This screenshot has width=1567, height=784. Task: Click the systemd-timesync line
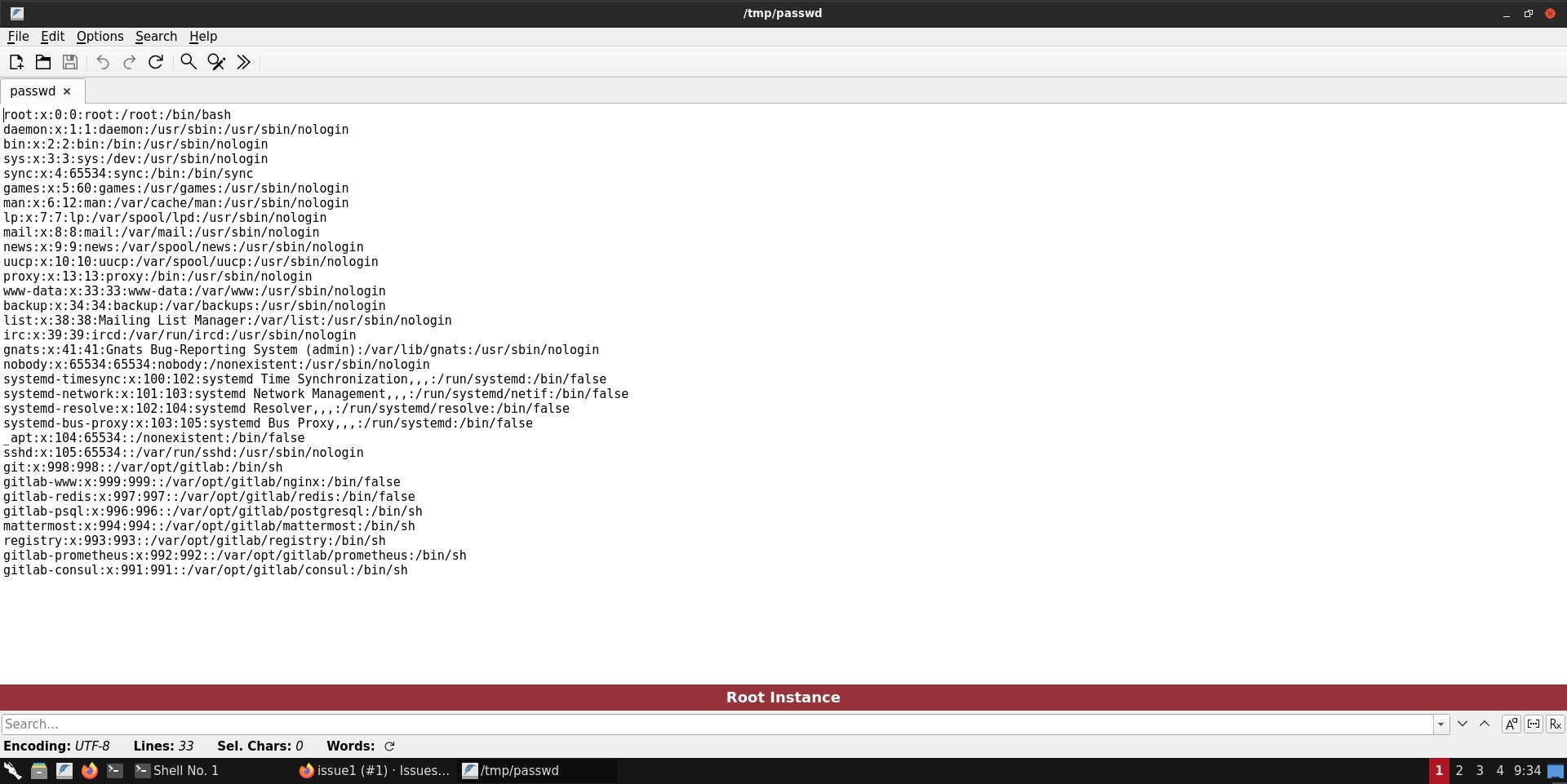coord(305,379)
